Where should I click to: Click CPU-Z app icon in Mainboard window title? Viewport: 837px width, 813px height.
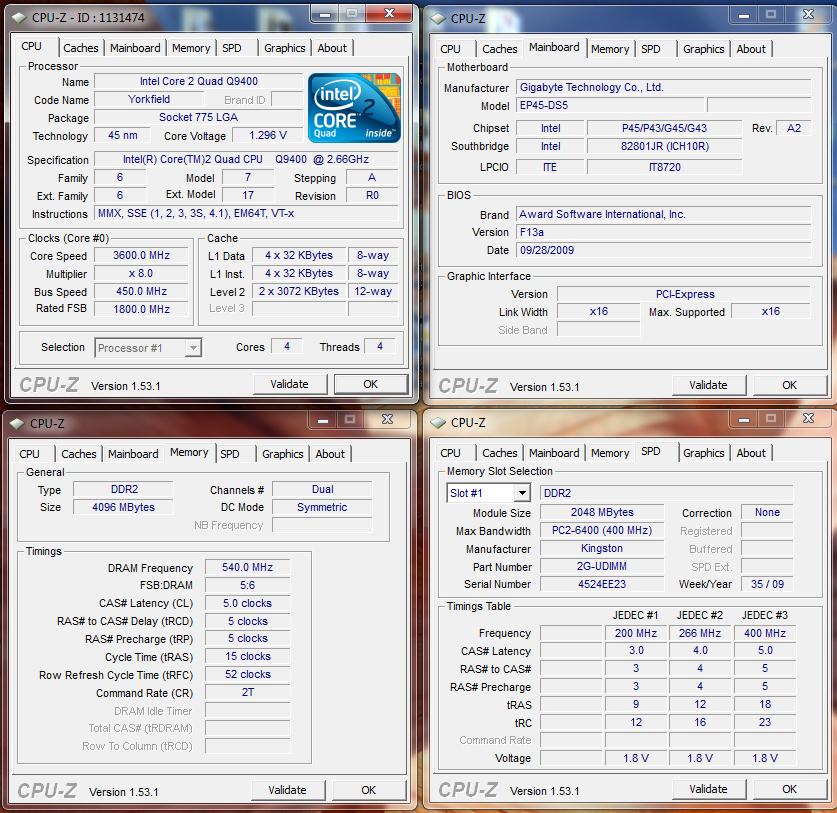click(x=439, y=19)
